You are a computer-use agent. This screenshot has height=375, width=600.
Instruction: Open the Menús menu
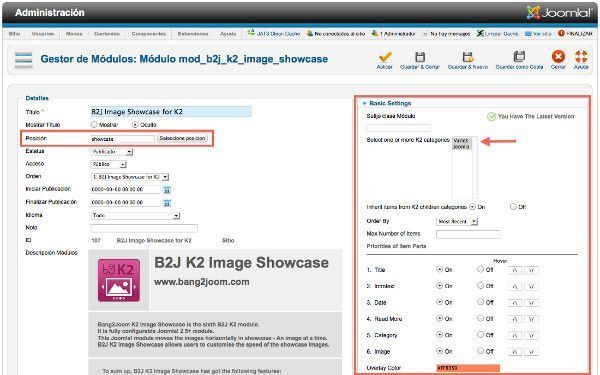(74, 34)
